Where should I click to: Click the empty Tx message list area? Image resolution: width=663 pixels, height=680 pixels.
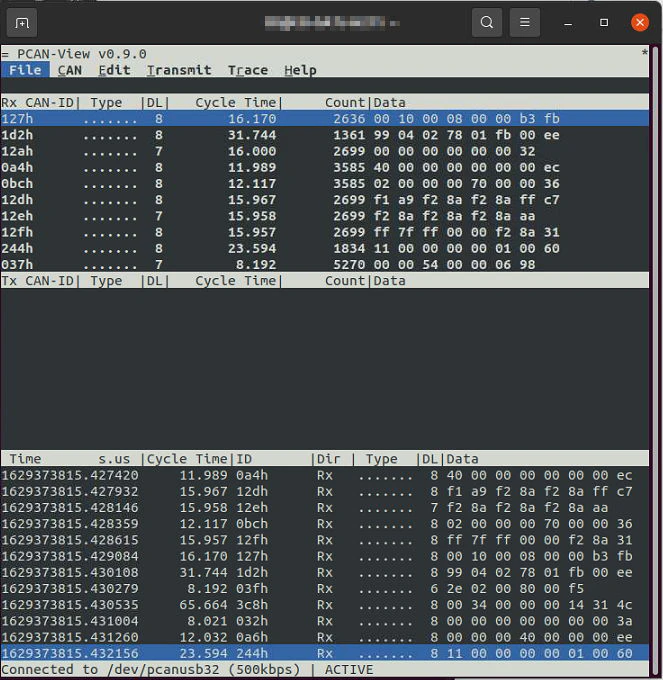coord(325,369)
